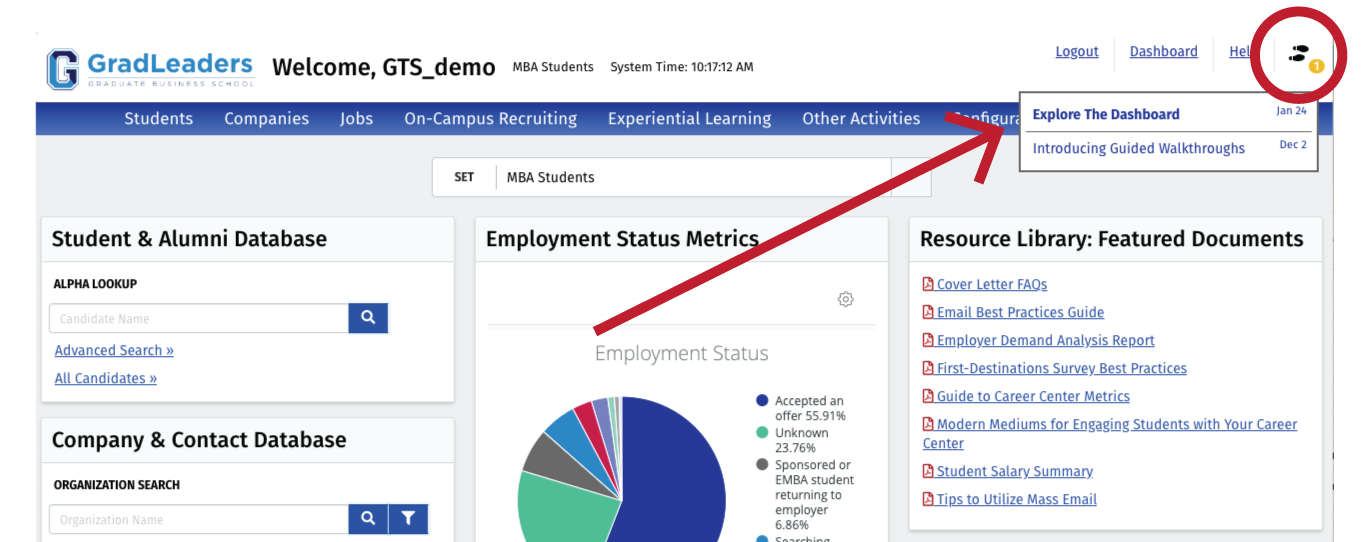Click the Organization Name input field
This screenshot has width=1369, height=542.
click(x=199, y=519)
